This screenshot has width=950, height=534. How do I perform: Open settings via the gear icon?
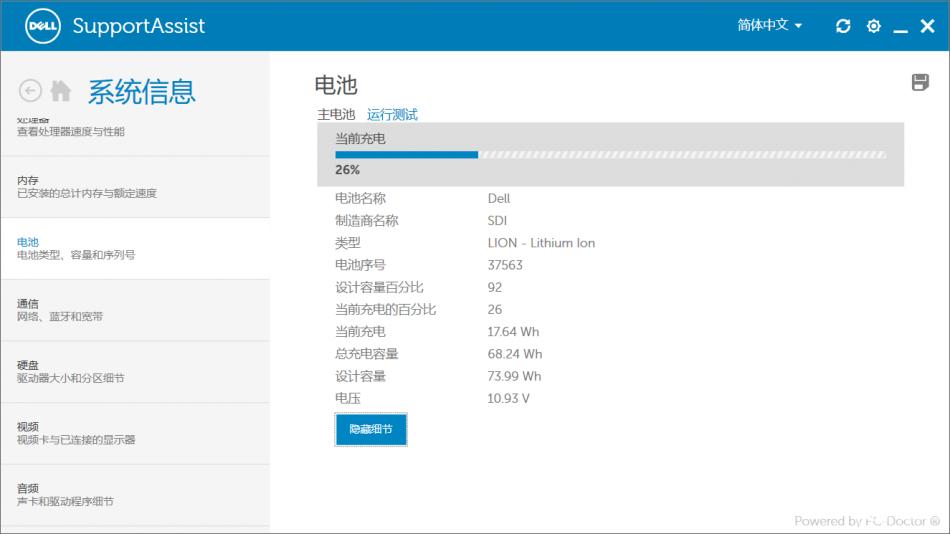[873, 26]
